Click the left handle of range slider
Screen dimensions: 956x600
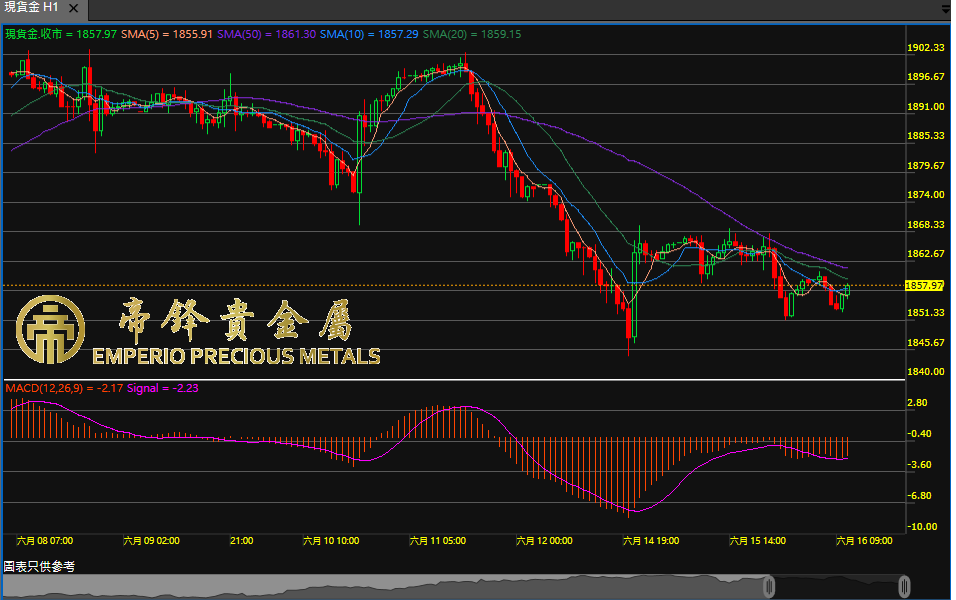point(770,586)
